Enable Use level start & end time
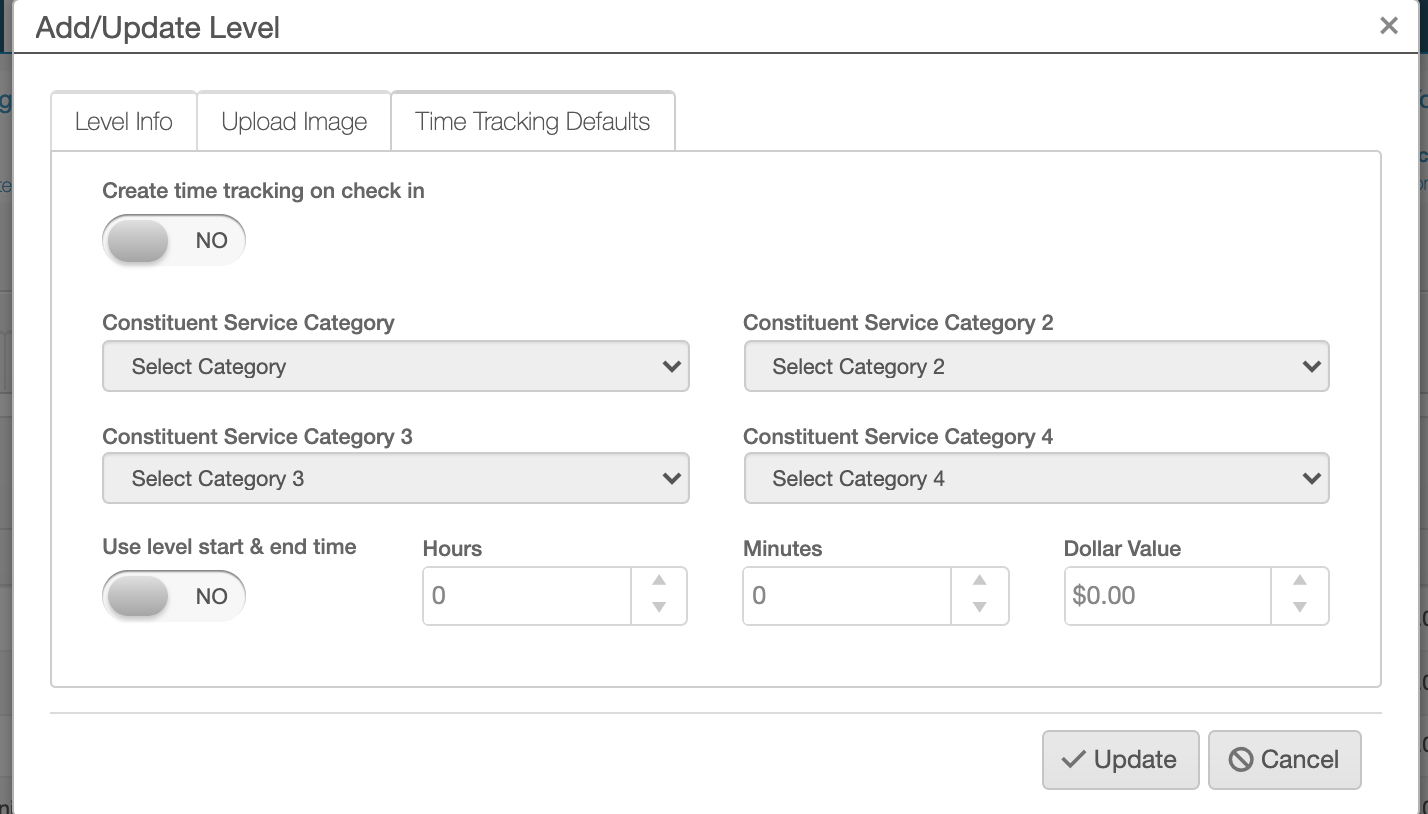The height and width of the screenshot is (814, 1428). coord(173,597)
